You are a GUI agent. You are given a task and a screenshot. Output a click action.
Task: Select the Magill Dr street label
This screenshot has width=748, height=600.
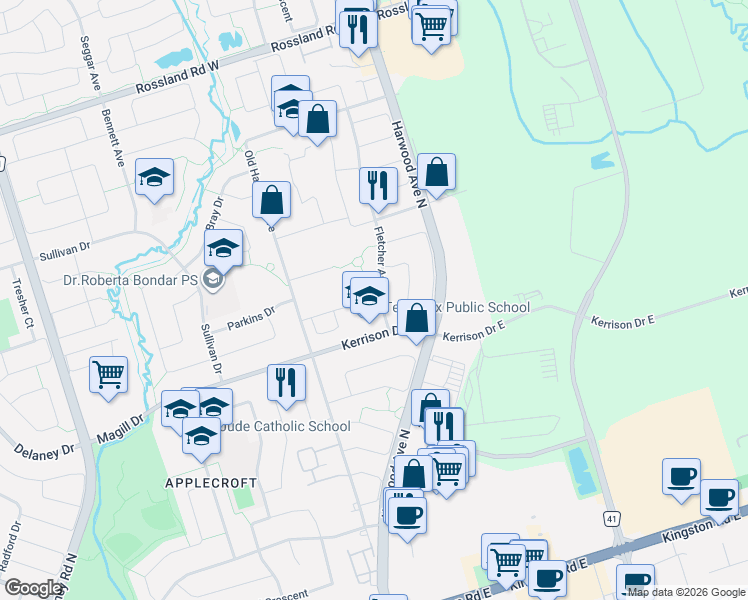click(120, 429)
